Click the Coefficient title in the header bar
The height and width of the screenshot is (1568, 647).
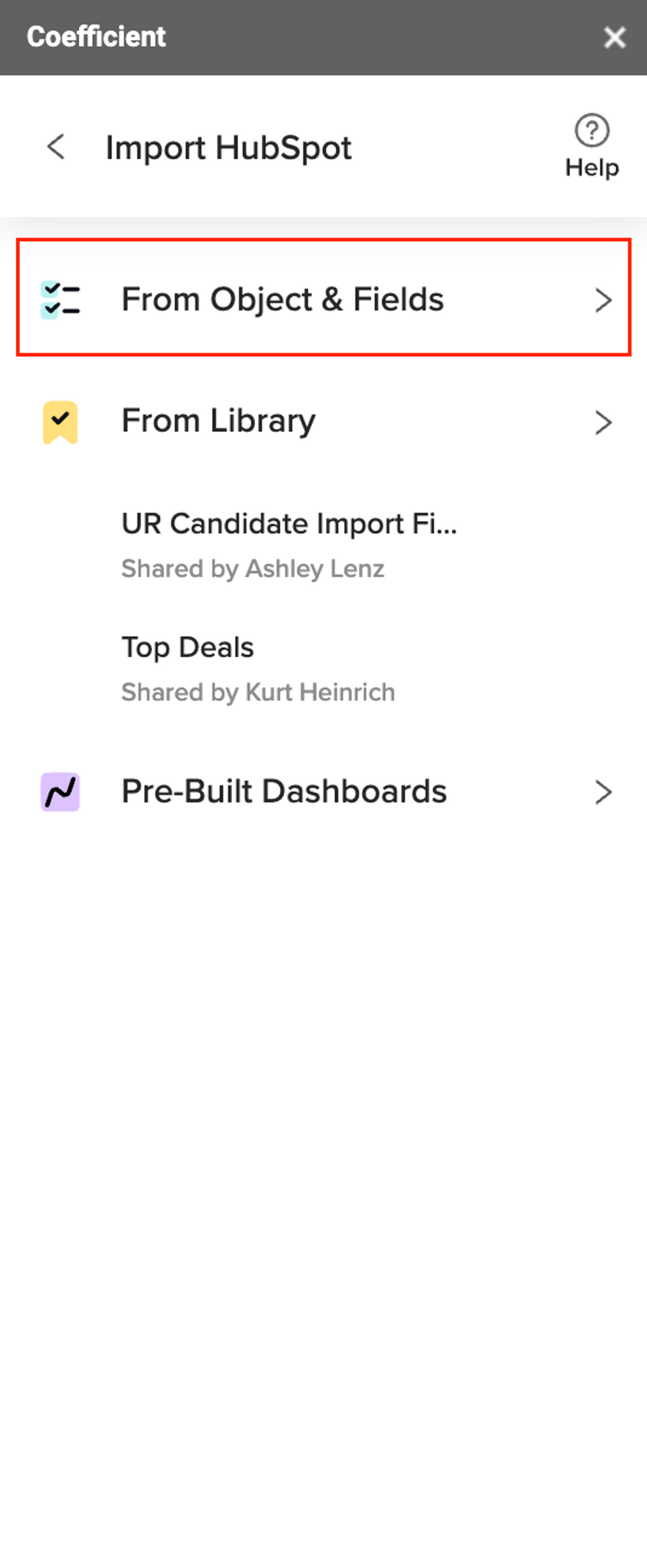[96, 36]
